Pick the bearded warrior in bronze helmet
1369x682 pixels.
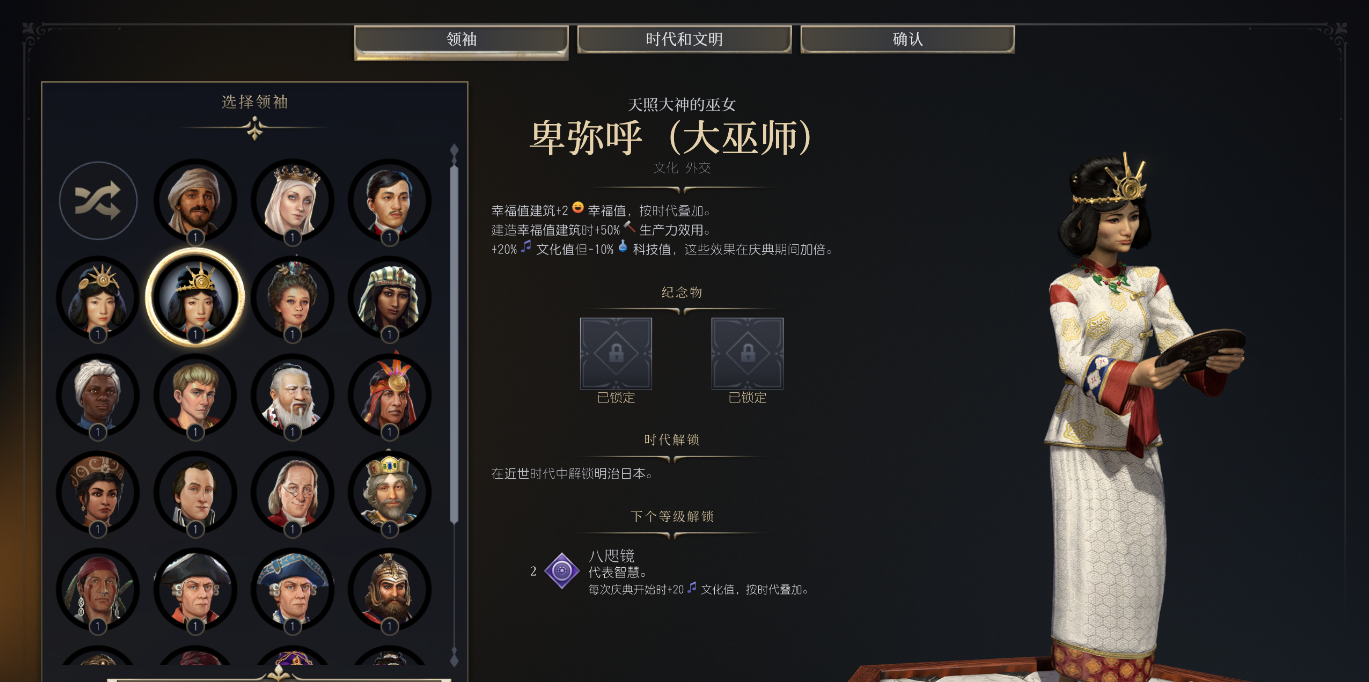pos(389,589)
